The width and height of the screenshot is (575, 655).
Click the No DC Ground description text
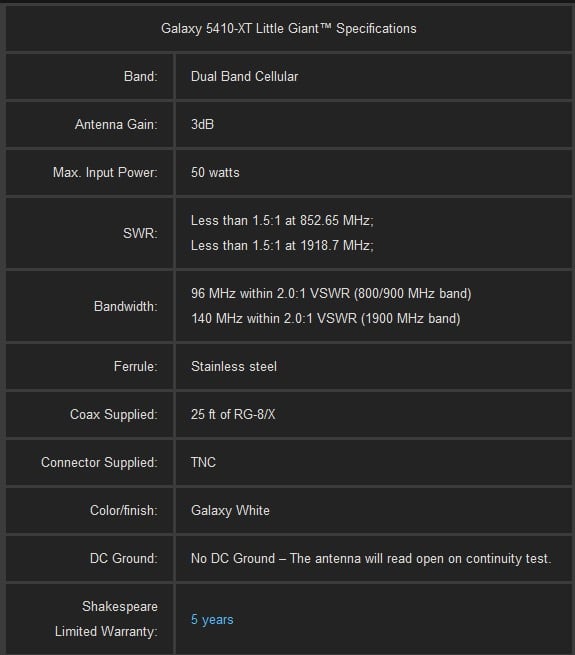(371, 559)
